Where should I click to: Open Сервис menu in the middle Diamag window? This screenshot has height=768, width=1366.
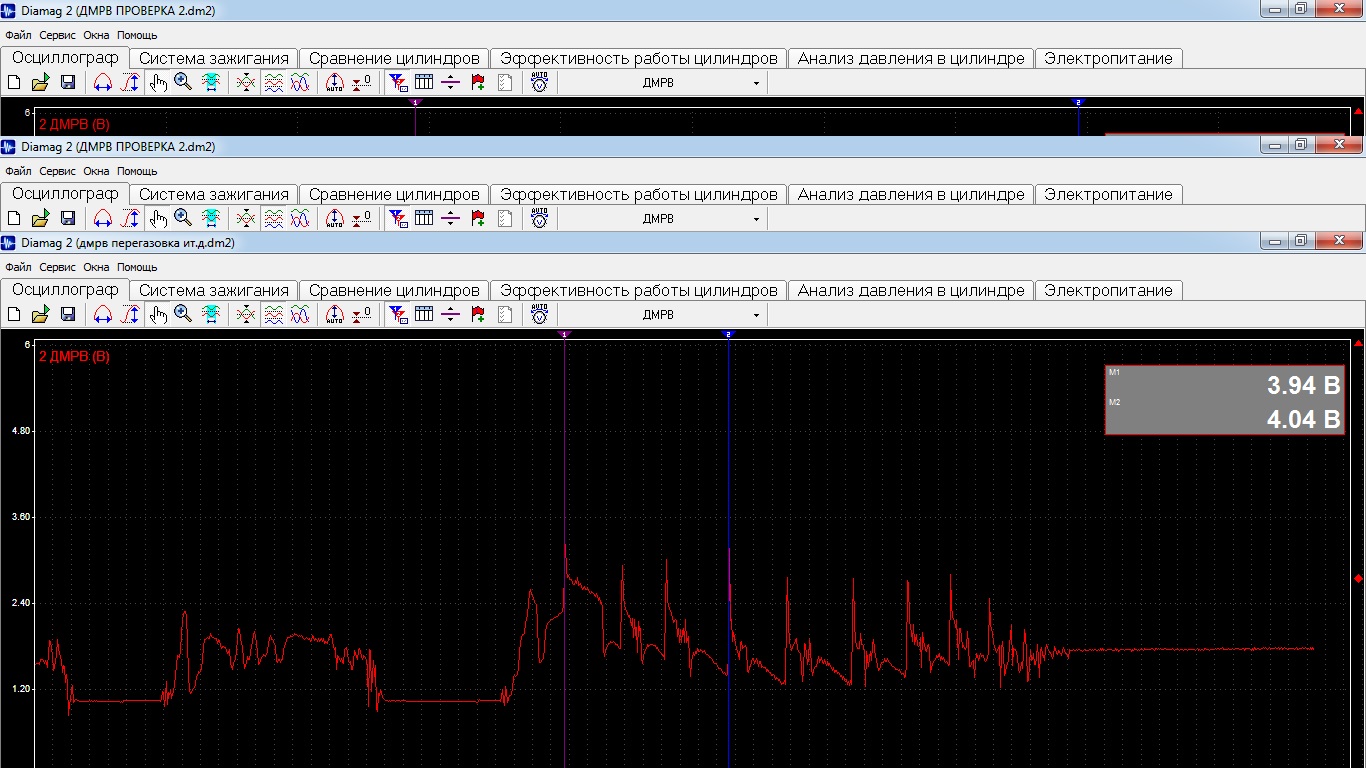point(57,171)
